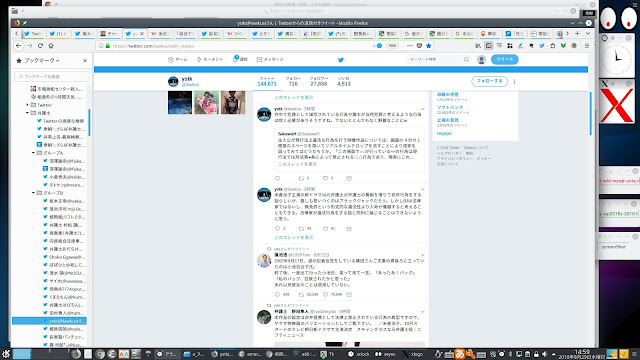Click the xclock taskbar entry
This screenshot has height=360, width=640.
(359, 354)
